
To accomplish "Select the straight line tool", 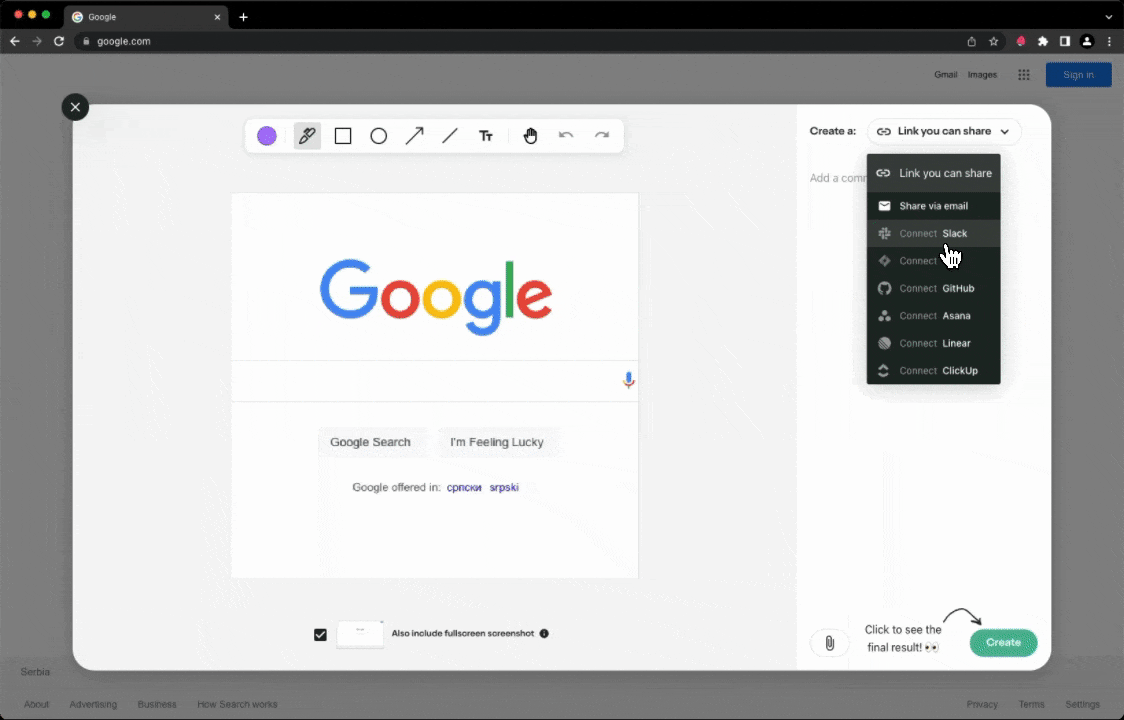I will (450, 136).
